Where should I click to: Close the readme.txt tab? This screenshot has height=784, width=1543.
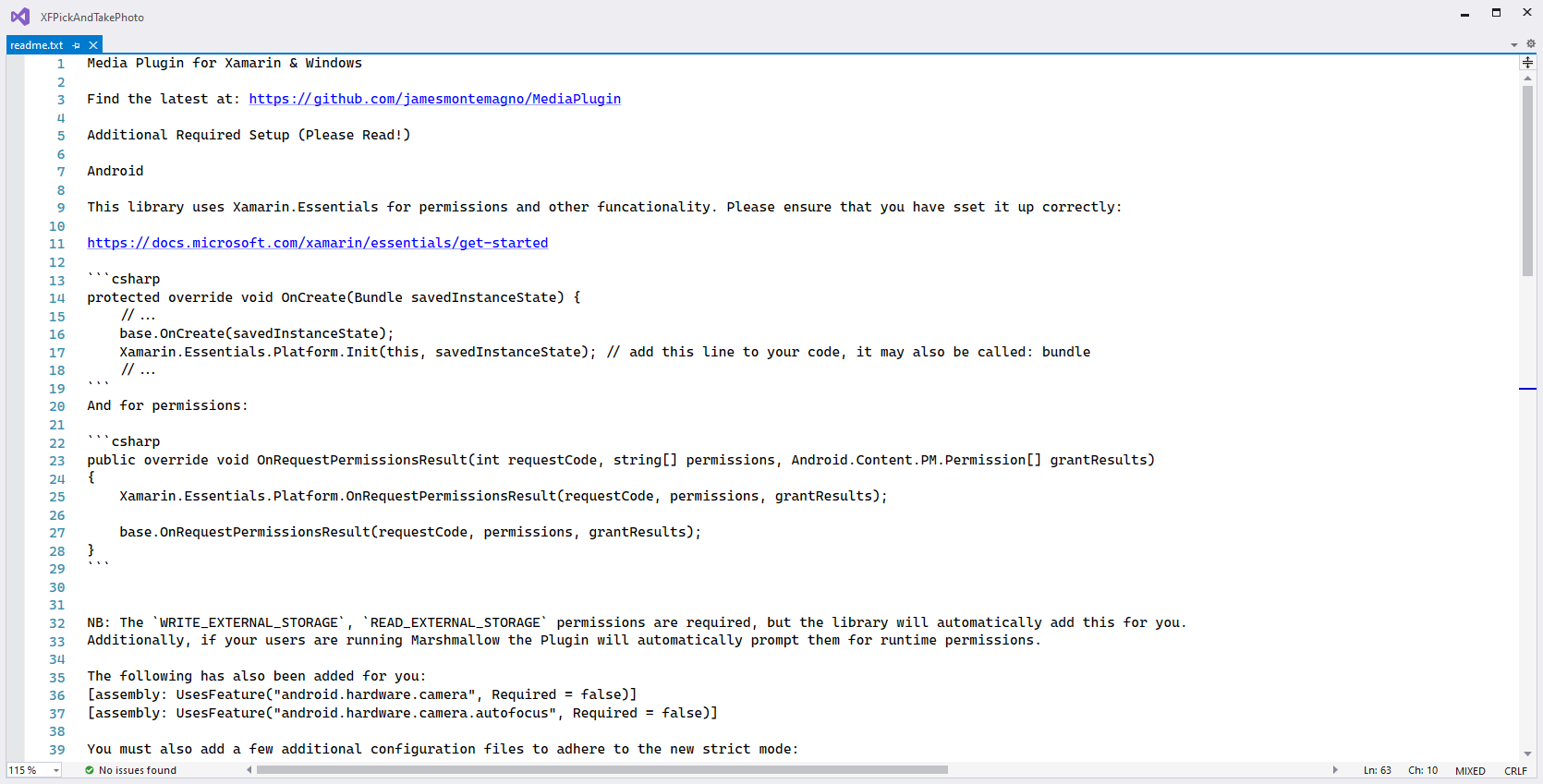tap(93, 45)
